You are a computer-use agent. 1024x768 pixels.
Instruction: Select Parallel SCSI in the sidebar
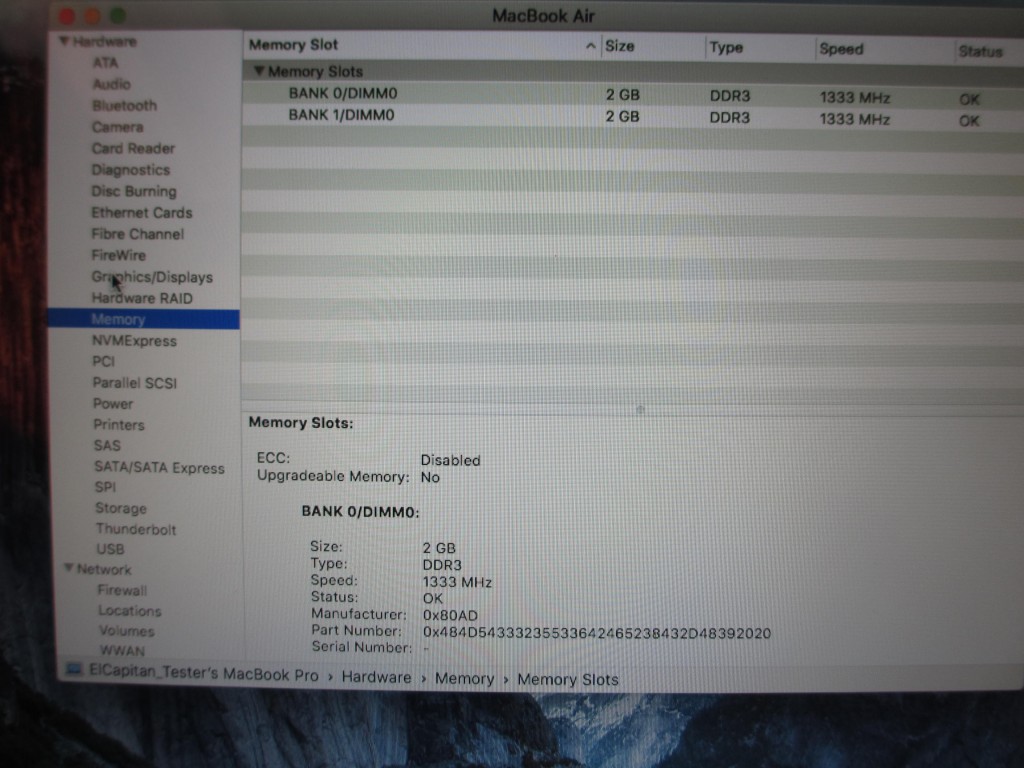pyautogui.click(x=135, y=383)
